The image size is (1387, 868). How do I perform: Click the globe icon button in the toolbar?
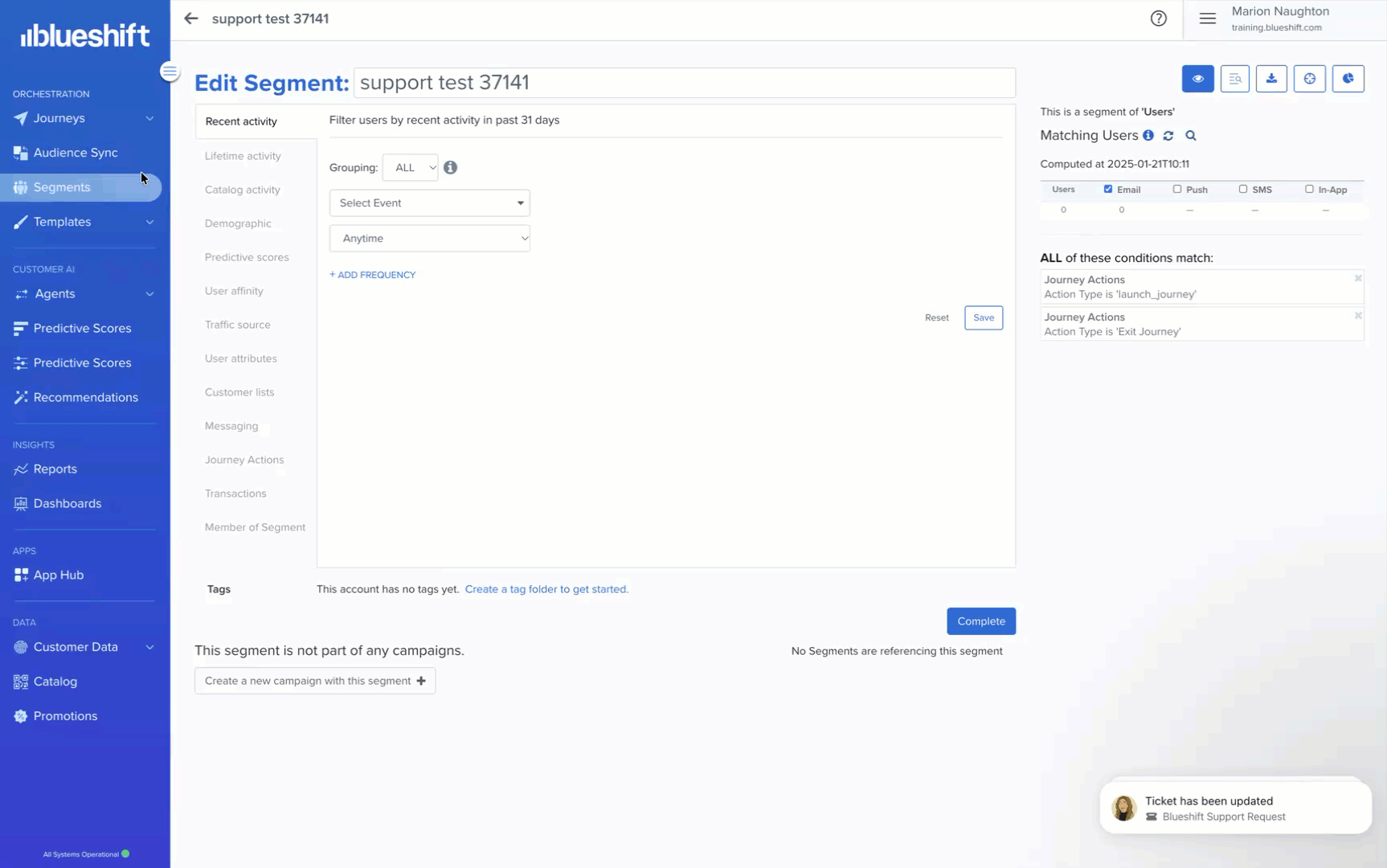point(1309,79)
